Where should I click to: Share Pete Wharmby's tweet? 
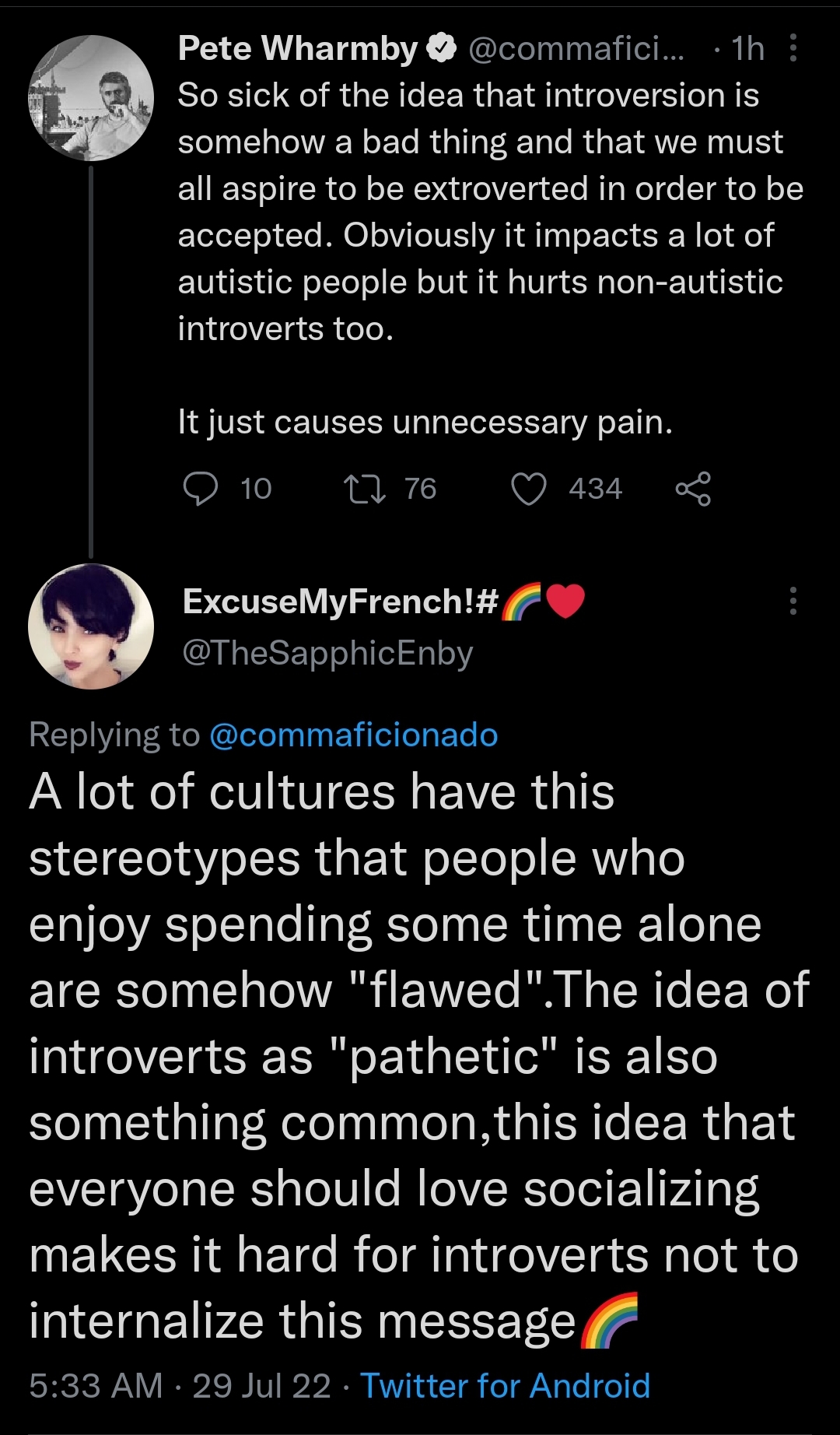tap(693, 489)
